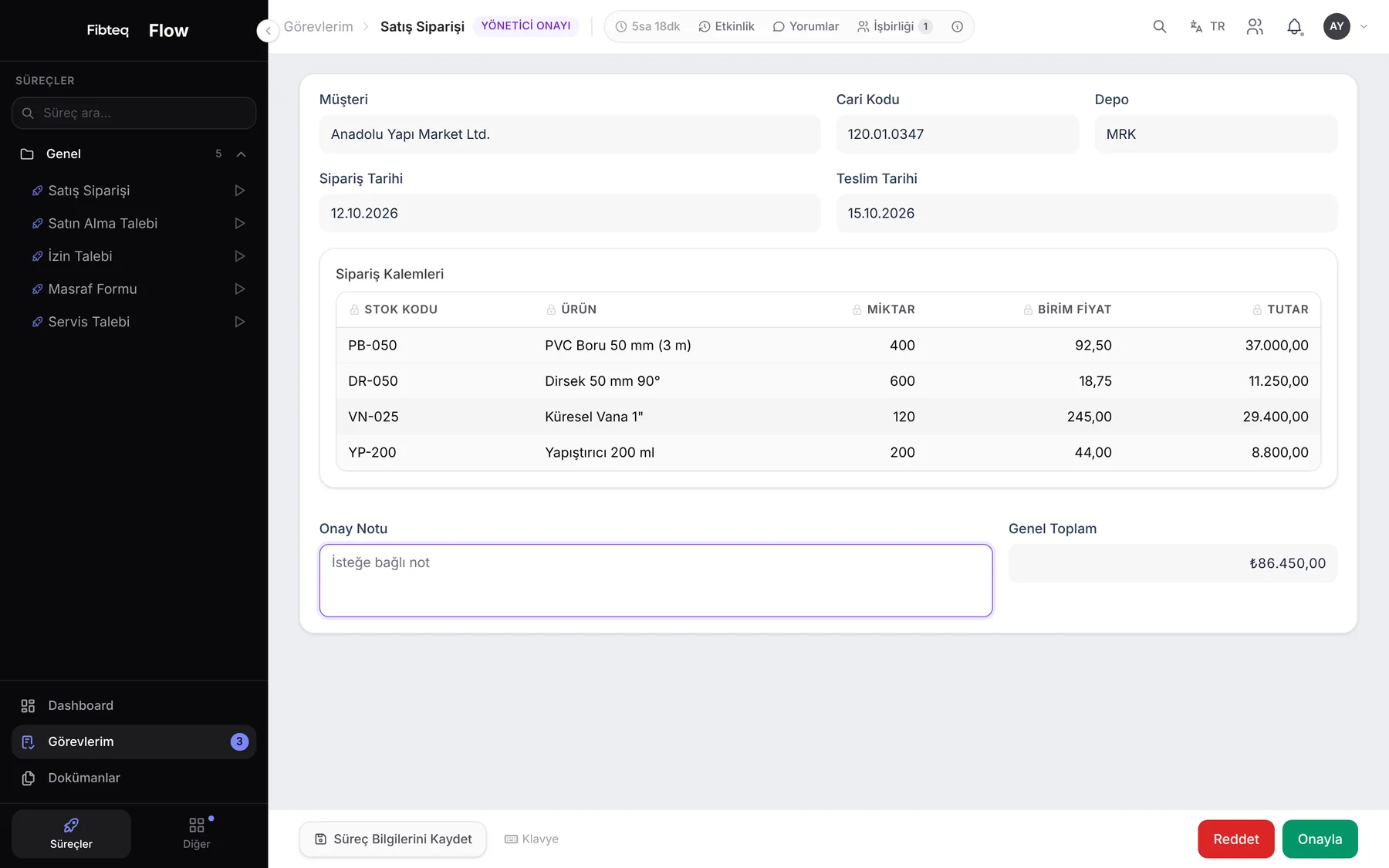
Task: Open notifications bell
Action: 1294,26
